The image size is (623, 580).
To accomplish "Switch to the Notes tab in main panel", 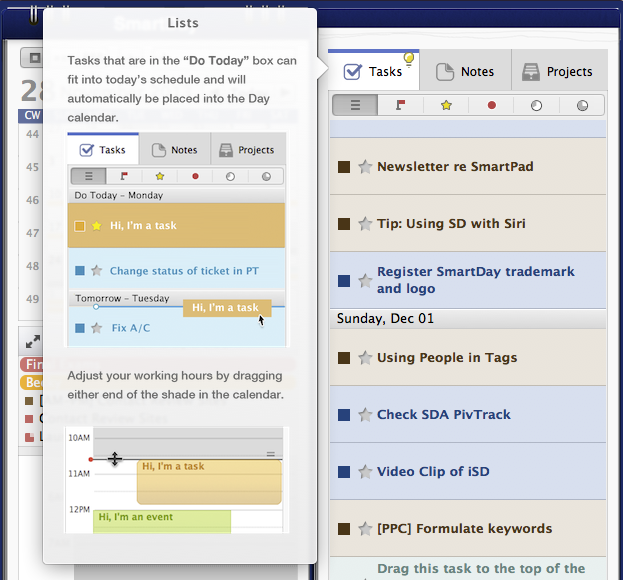I will tap(465, 72).
